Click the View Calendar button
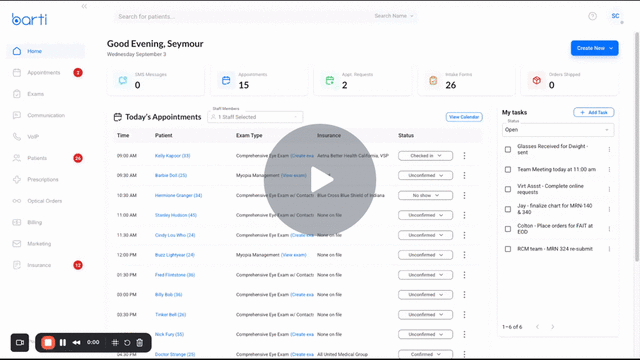Image resolution: width=640 pixels, height=360 pixels. point(464,117)
